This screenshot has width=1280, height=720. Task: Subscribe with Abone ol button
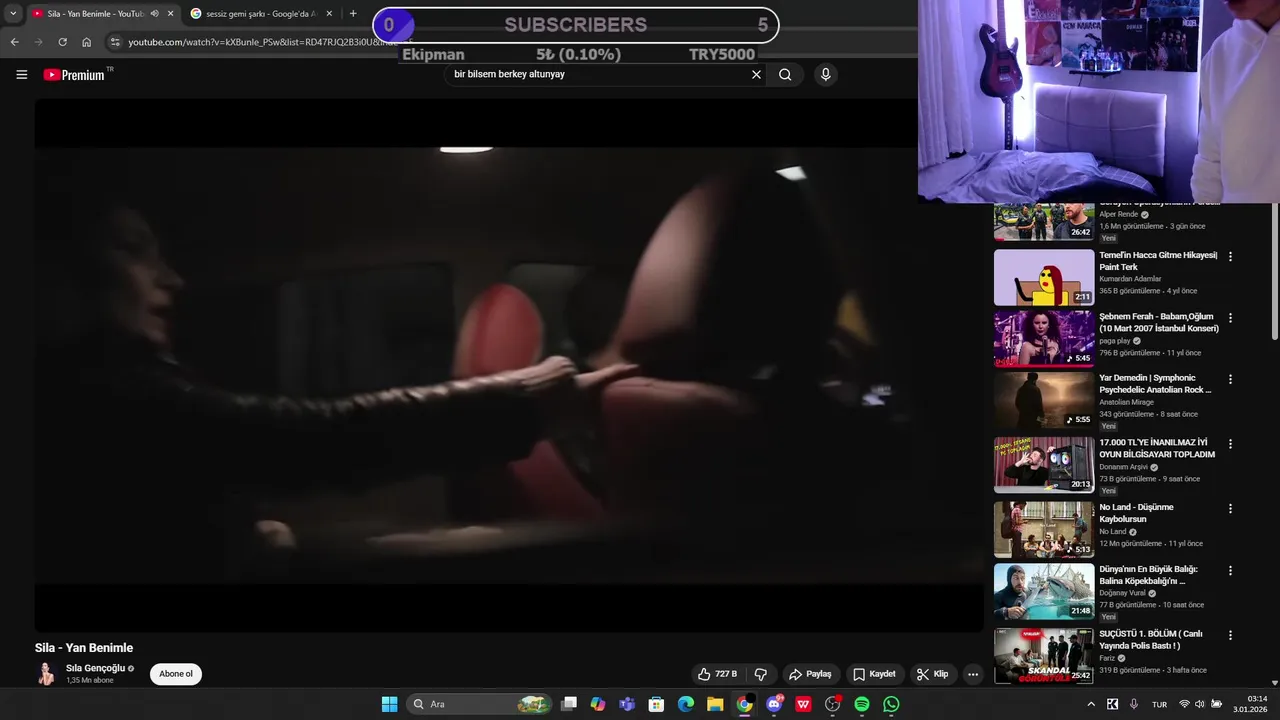176,674
